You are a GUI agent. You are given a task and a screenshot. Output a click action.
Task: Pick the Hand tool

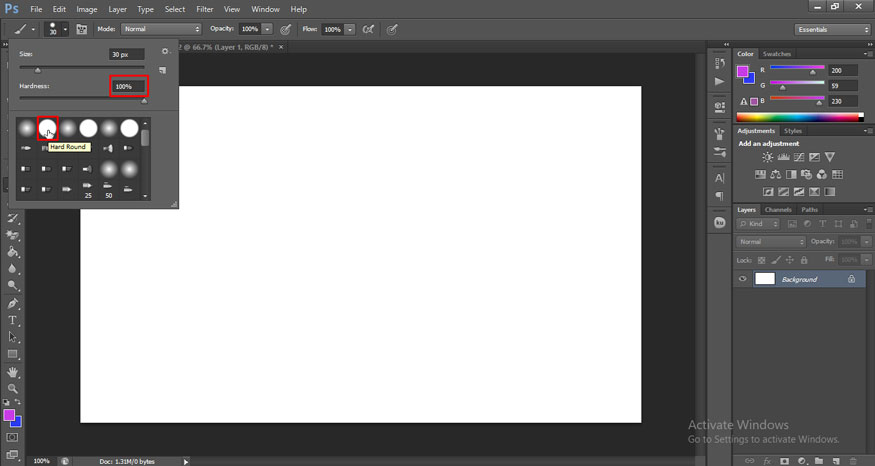[x=13, y=371]
